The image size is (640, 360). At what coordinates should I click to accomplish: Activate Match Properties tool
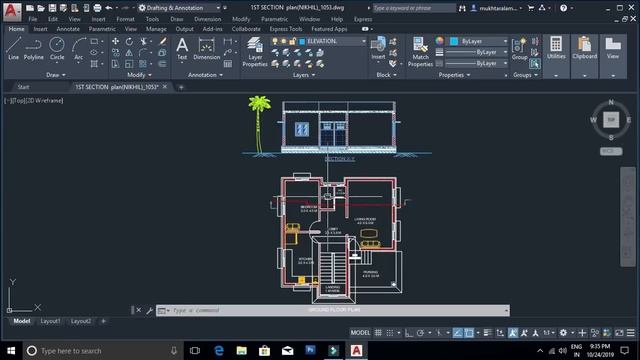(420, 51)
